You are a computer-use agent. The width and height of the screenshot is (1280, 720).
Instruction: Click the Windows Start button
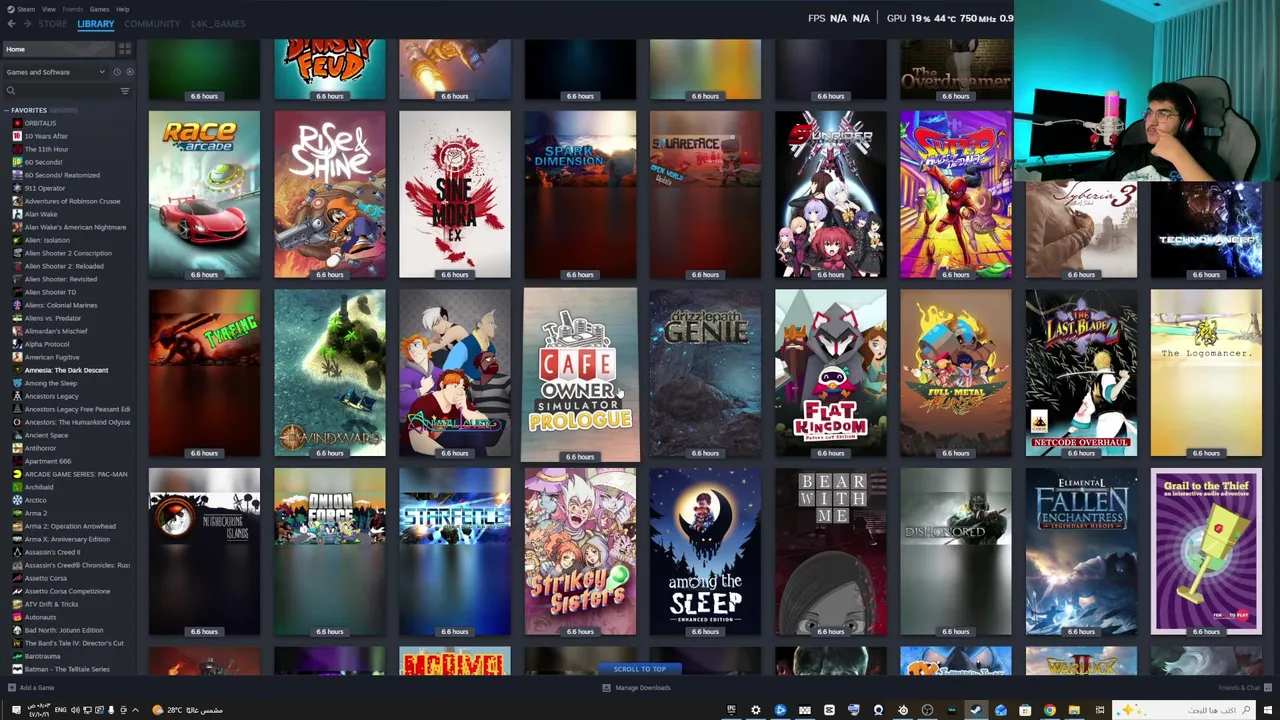pos(1267,710)
